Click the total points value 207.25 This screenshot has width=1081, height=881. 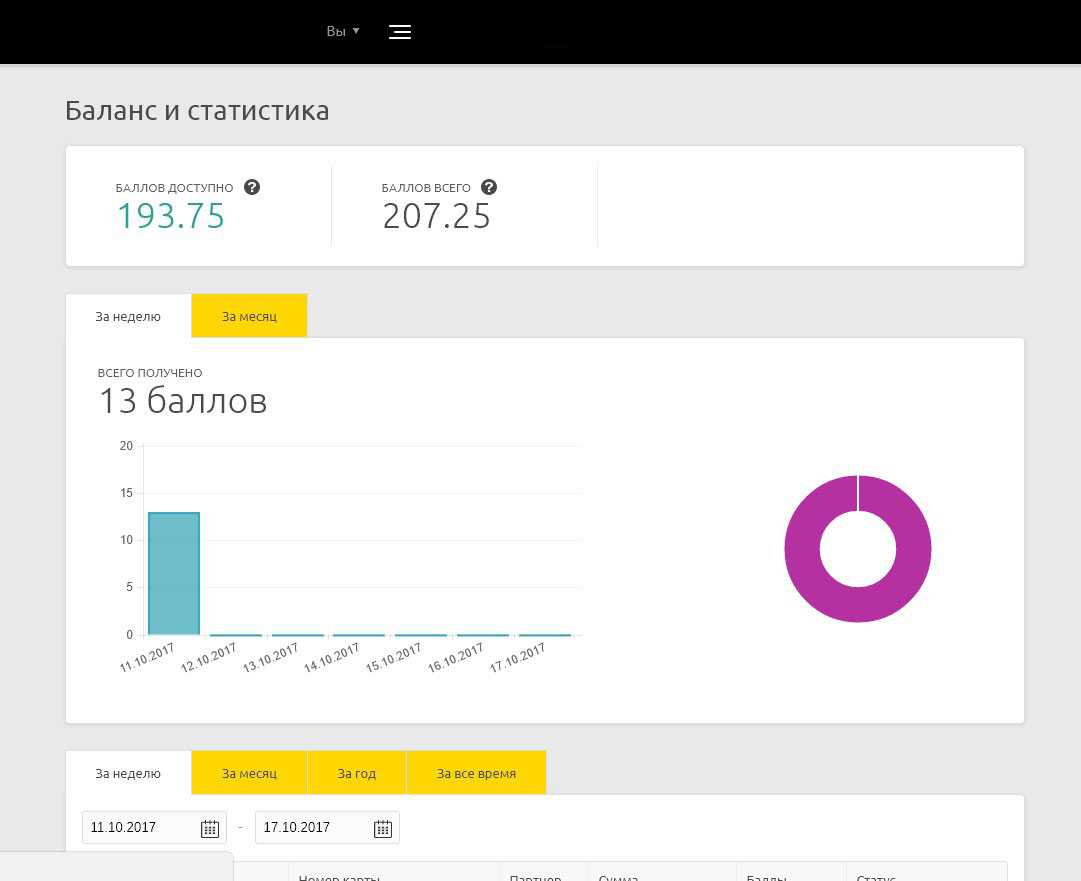437,216
